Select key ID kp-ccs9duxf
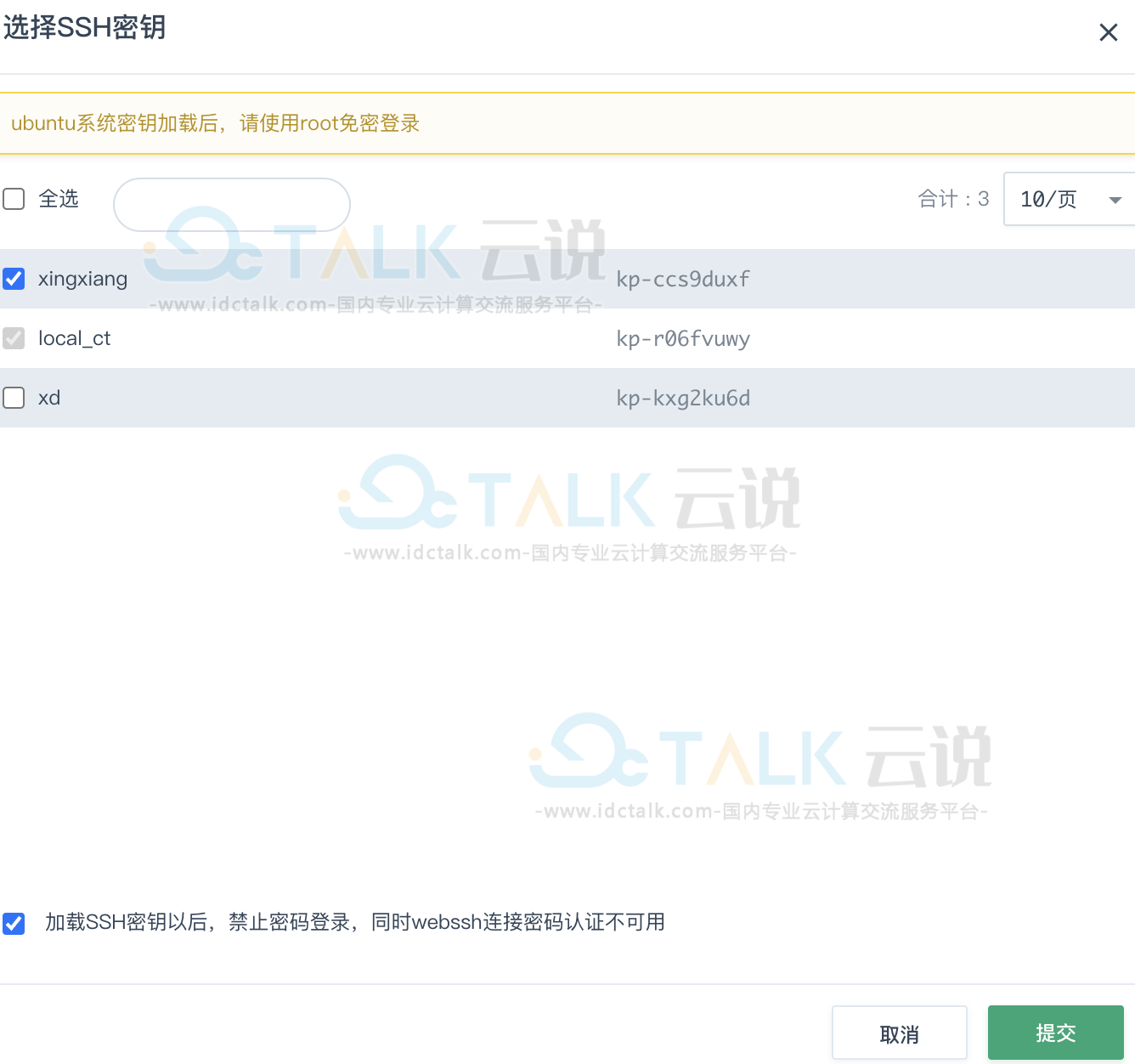1135x1064 pixels. (683, 279)
